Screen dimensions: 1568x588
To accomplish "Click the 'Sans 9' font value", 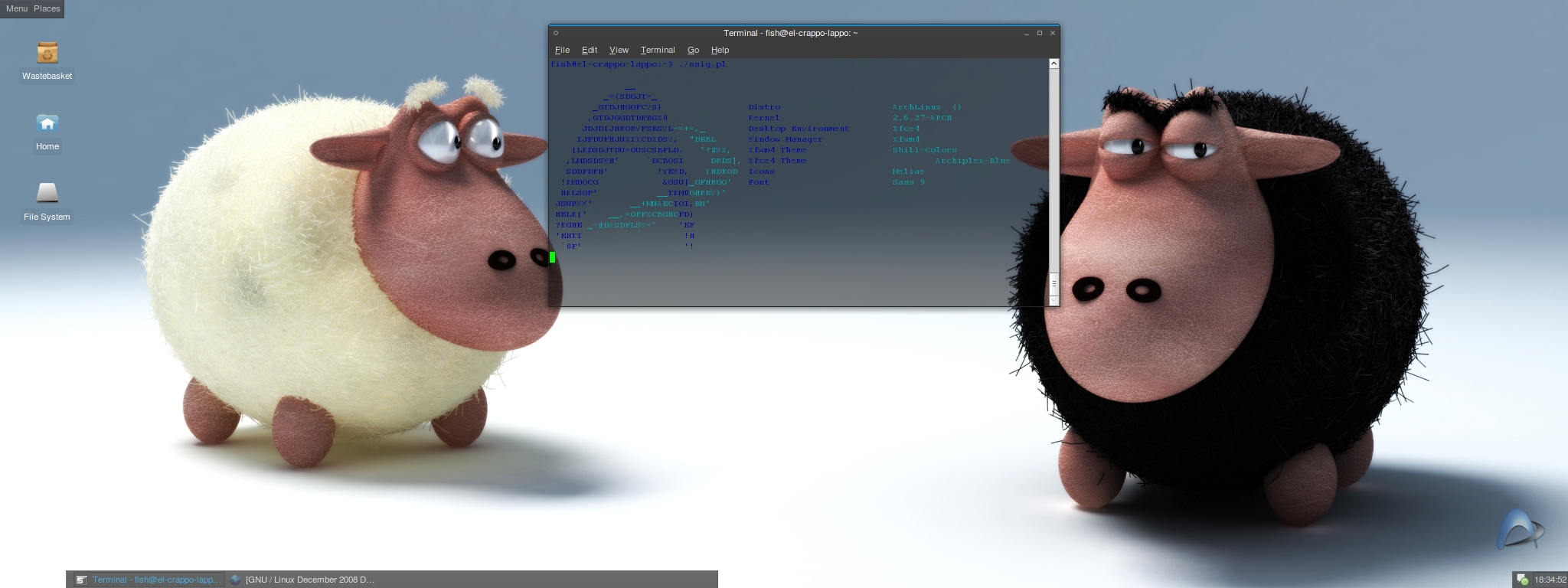I will (x=909, y=182).
